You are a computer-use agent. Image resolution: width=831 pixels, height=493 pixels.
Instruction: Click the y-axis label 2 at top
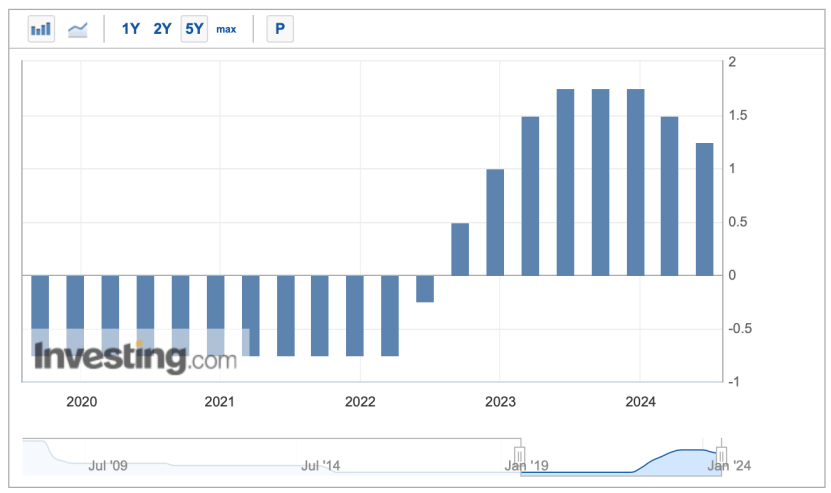732,62
